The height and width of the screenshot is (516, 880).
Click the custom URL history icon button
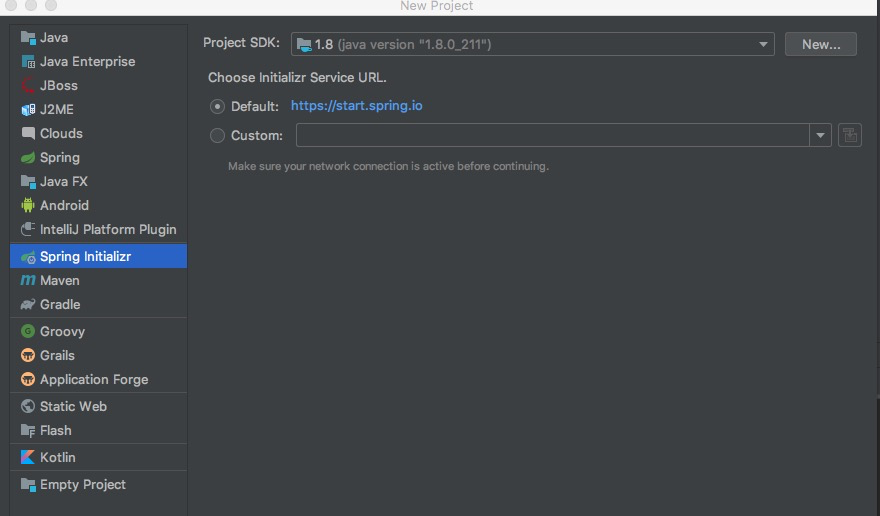coord(850,135)
